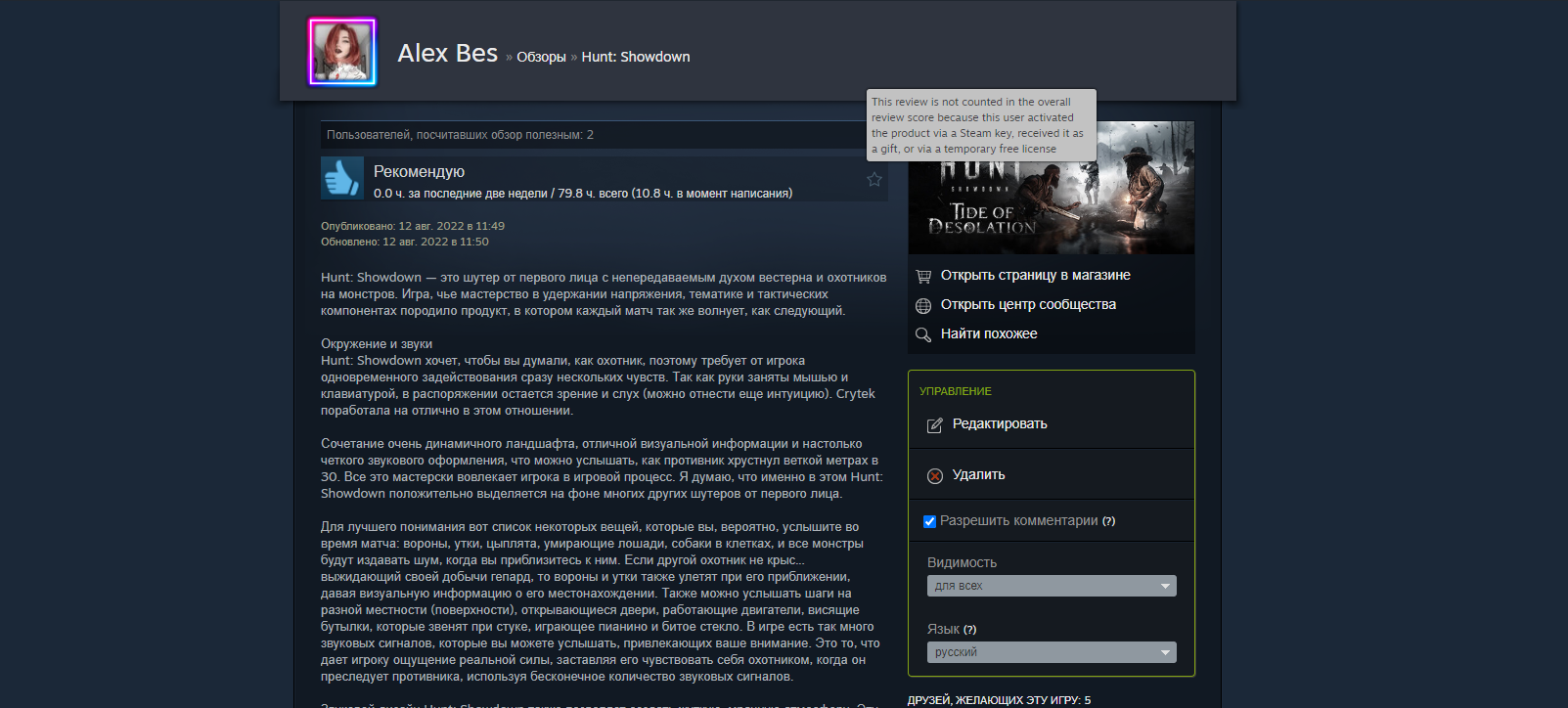Click the magnifier find similar icon
This screenshot has height=708, width=1568.
coord(923,334)
